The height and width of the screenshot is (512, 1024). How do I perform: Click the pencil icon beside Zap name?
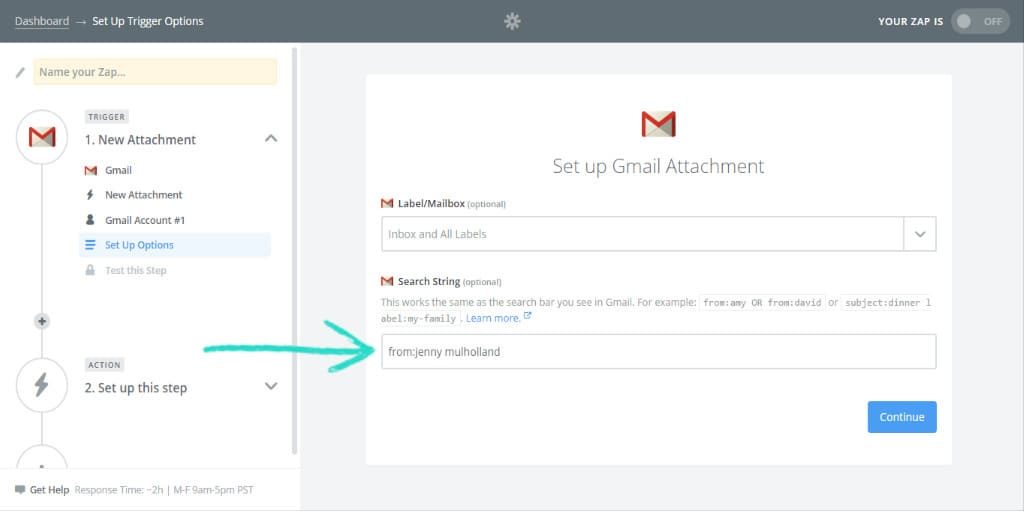19,73
